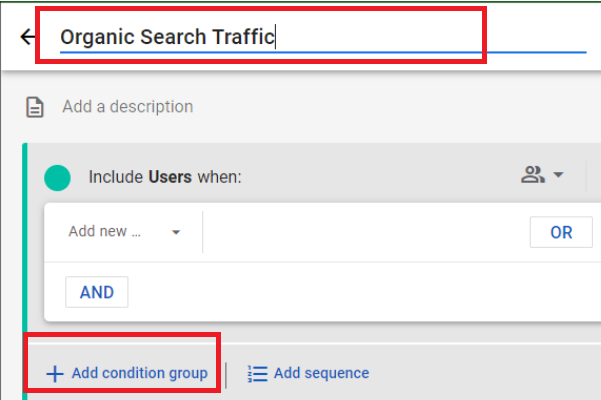Click the Organic Search Traffic name field
601x400 pixels.
(323, 37)
